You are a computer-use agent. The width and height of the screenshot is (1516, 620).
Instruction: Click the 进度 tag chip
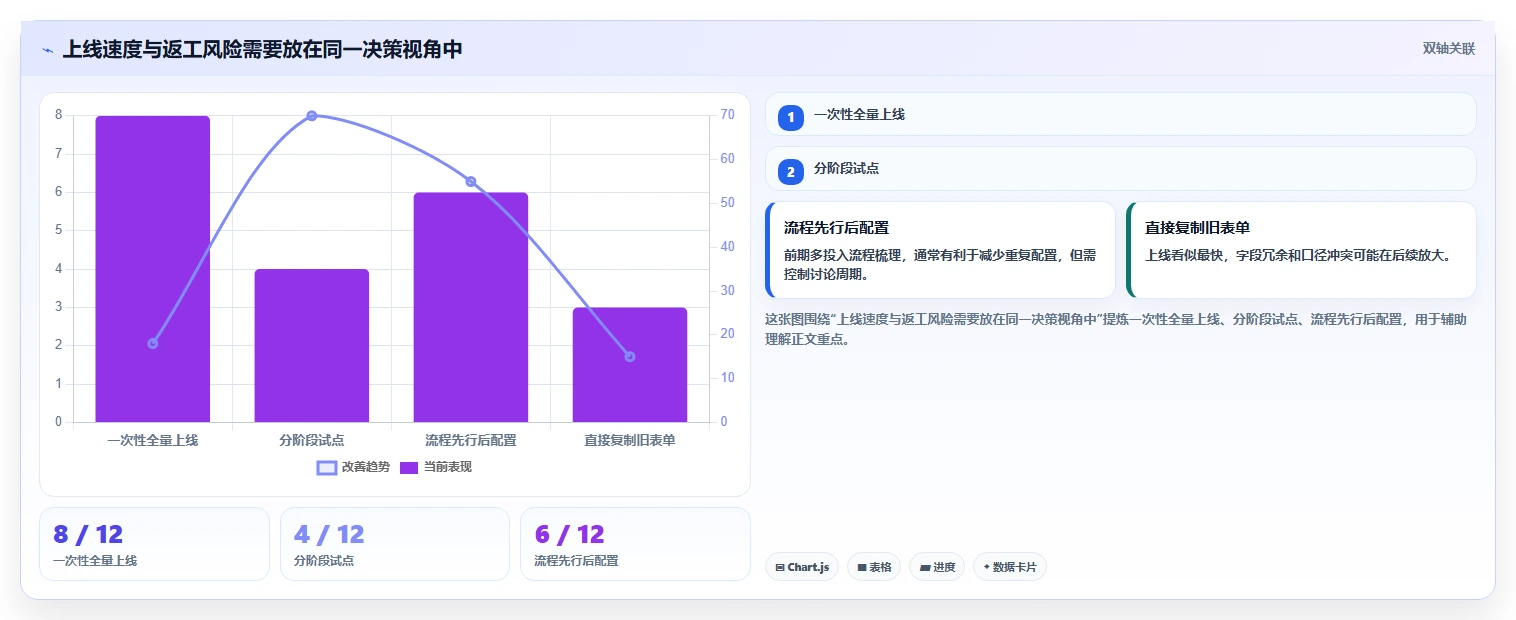(937, 567)
